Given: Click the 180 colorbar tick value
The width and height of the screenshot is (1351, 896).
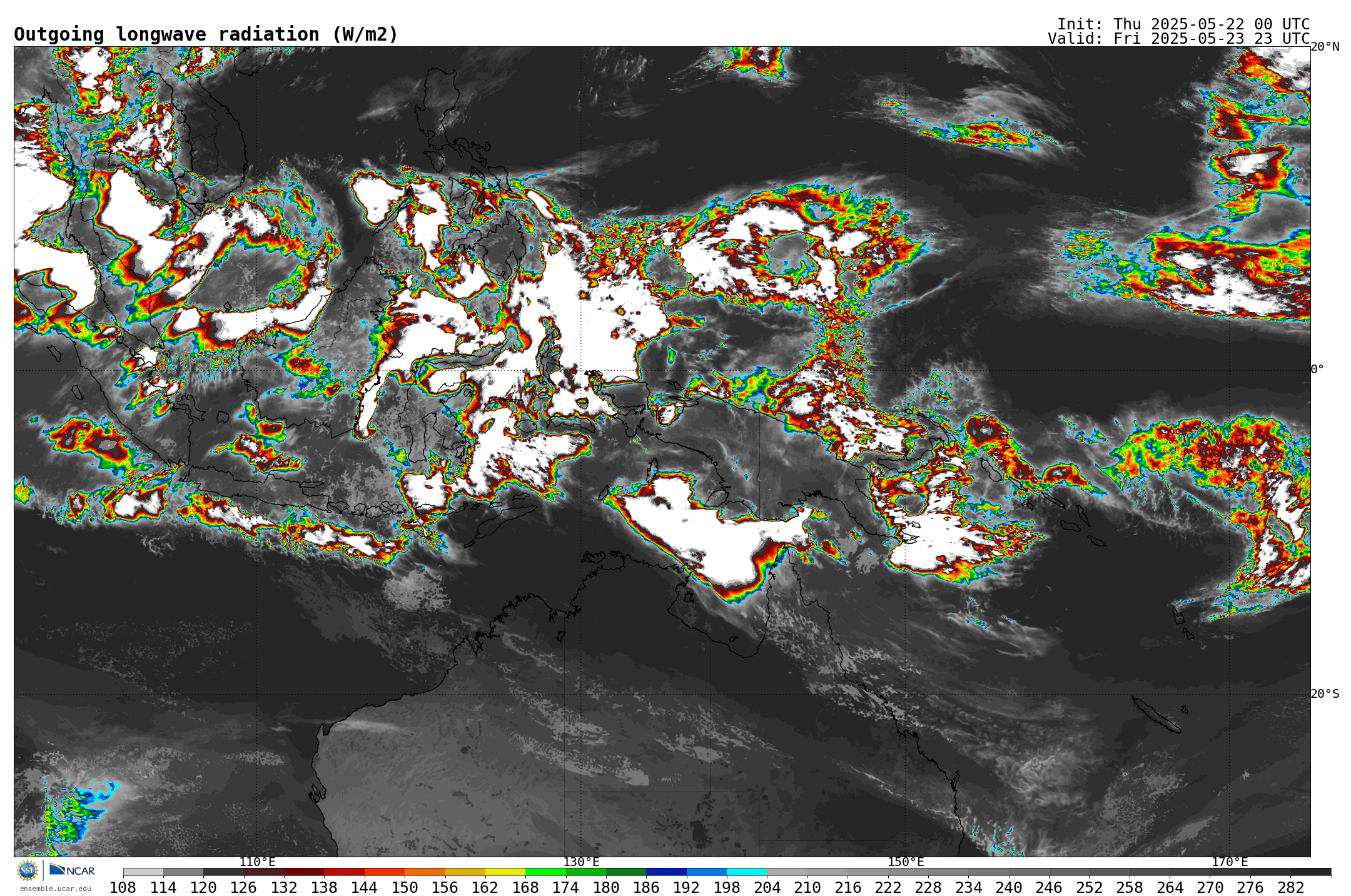Looking at the screenshot, I should (x=606, y=888).
